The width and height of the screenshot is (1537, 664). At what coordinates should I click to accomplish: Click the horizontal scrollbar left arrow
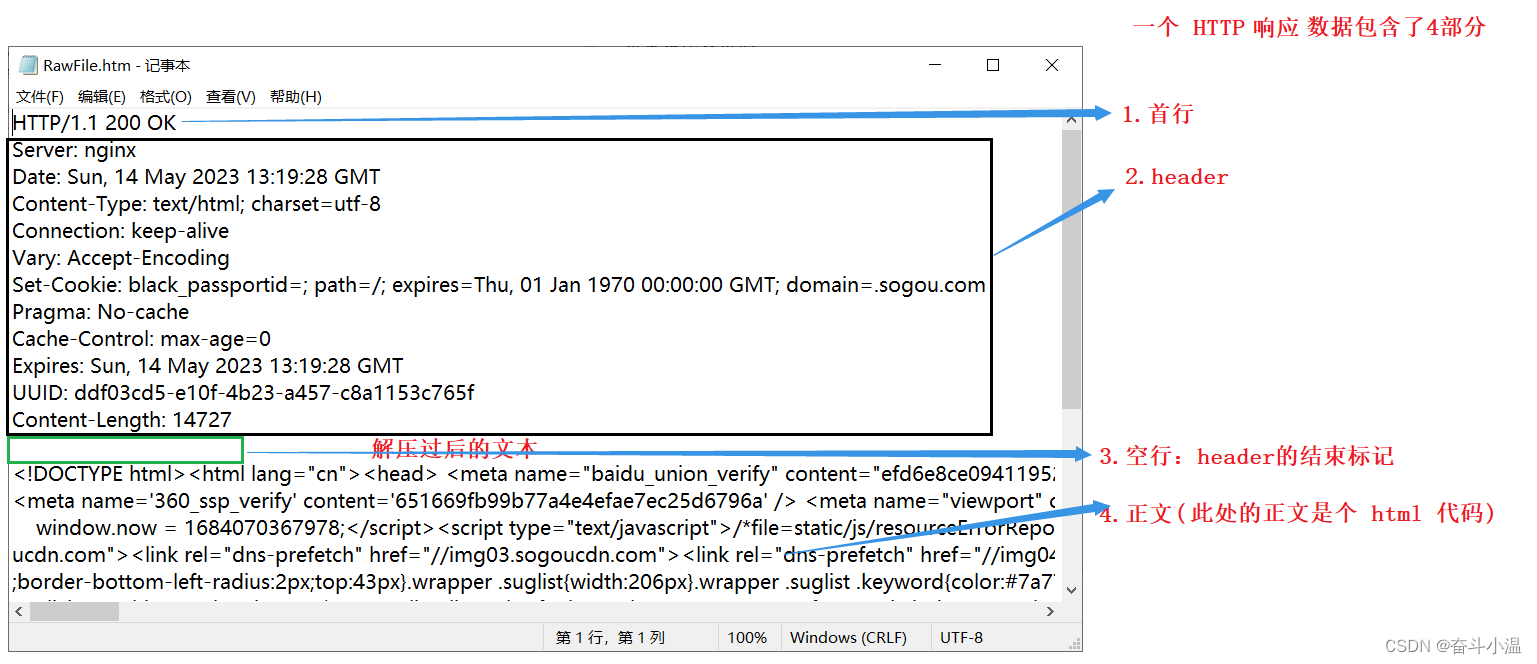[19, 611]
